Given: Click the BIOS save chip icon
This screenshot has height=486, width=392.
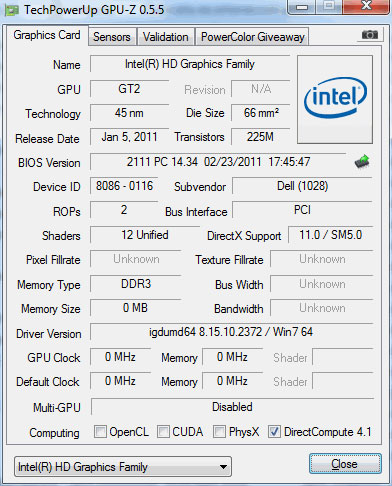Looking at the screenshot, I should (x=362, y=162).
